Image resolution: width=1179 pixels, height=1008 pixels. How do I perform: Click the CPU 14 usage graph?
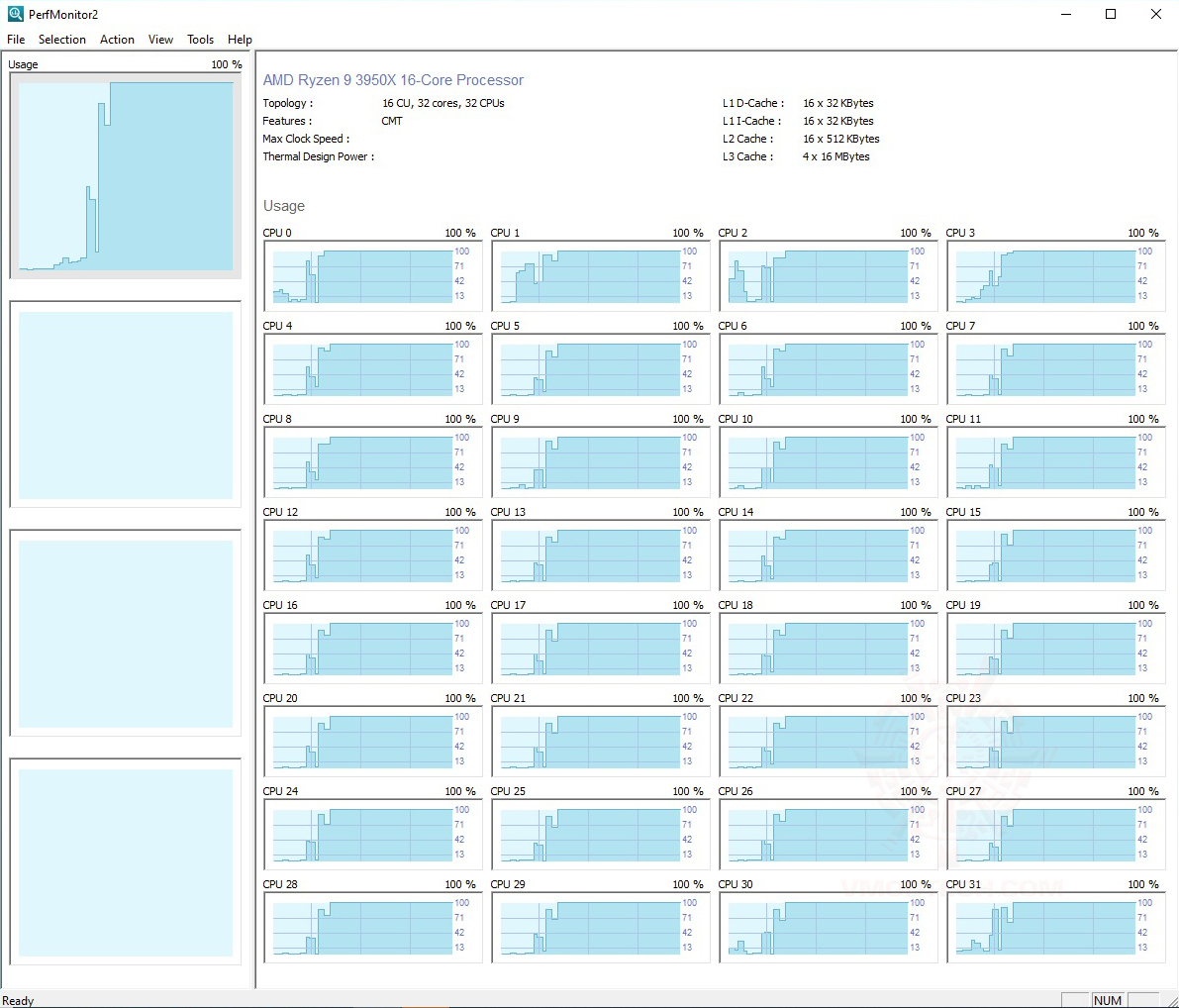[829, 555]
